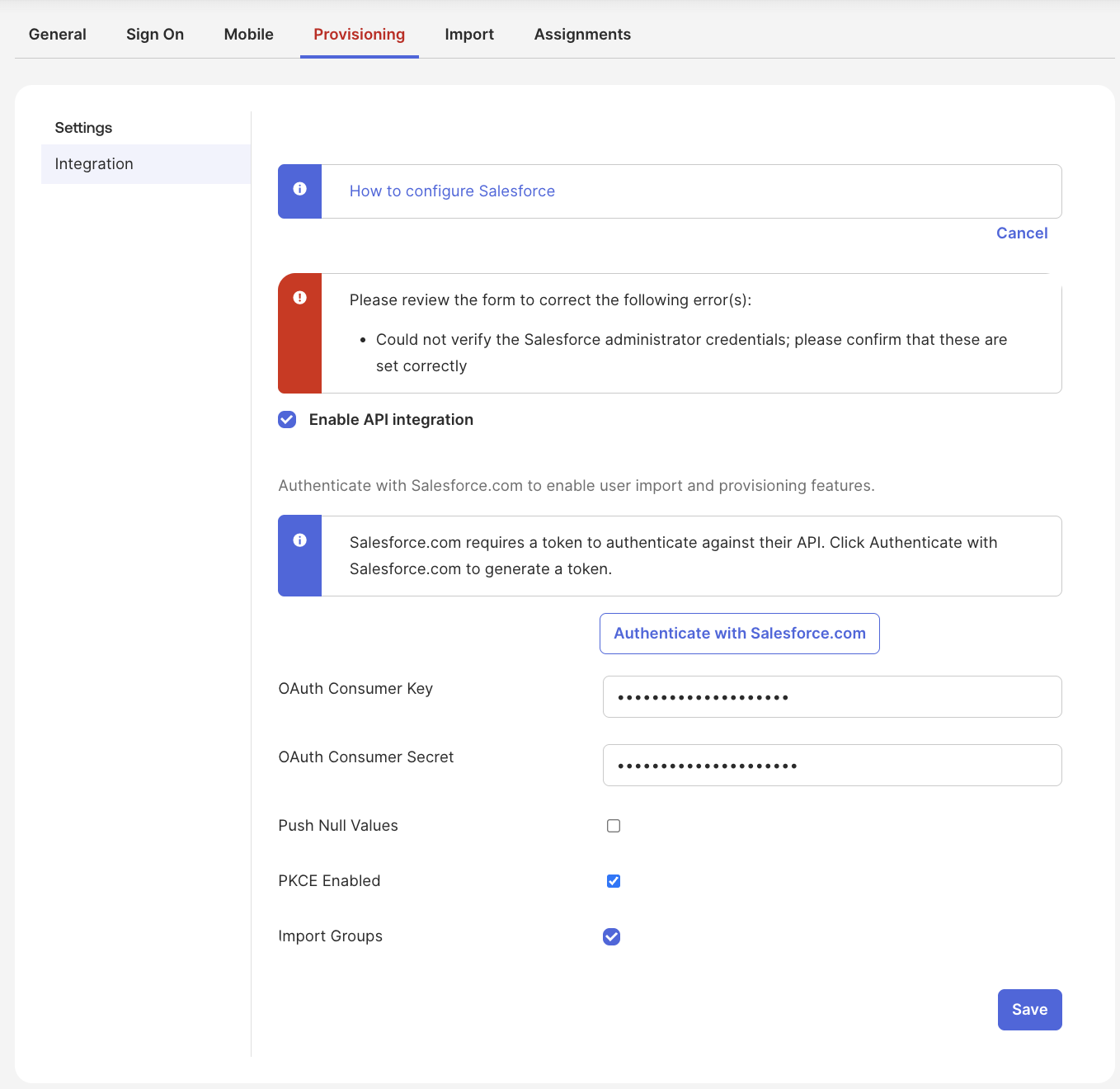This screenshot has height=1089, width=1120.
Task: Click 'Please review the form' error heading
Action: pyautogui.click(x=551, y=300)
